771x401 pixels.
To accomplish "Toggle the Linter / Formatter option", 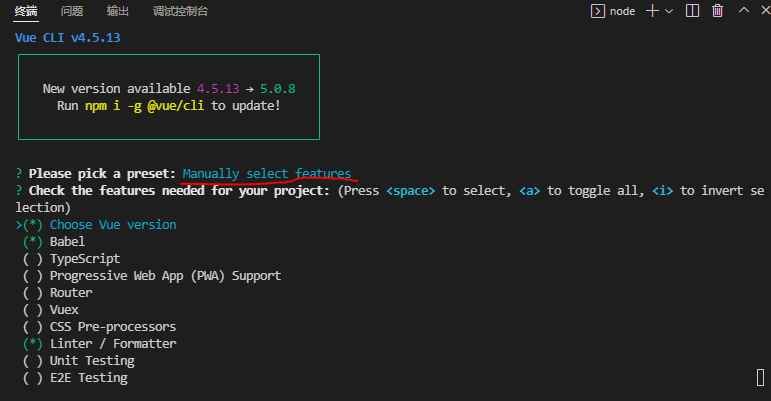I will [x=112, y=344].
